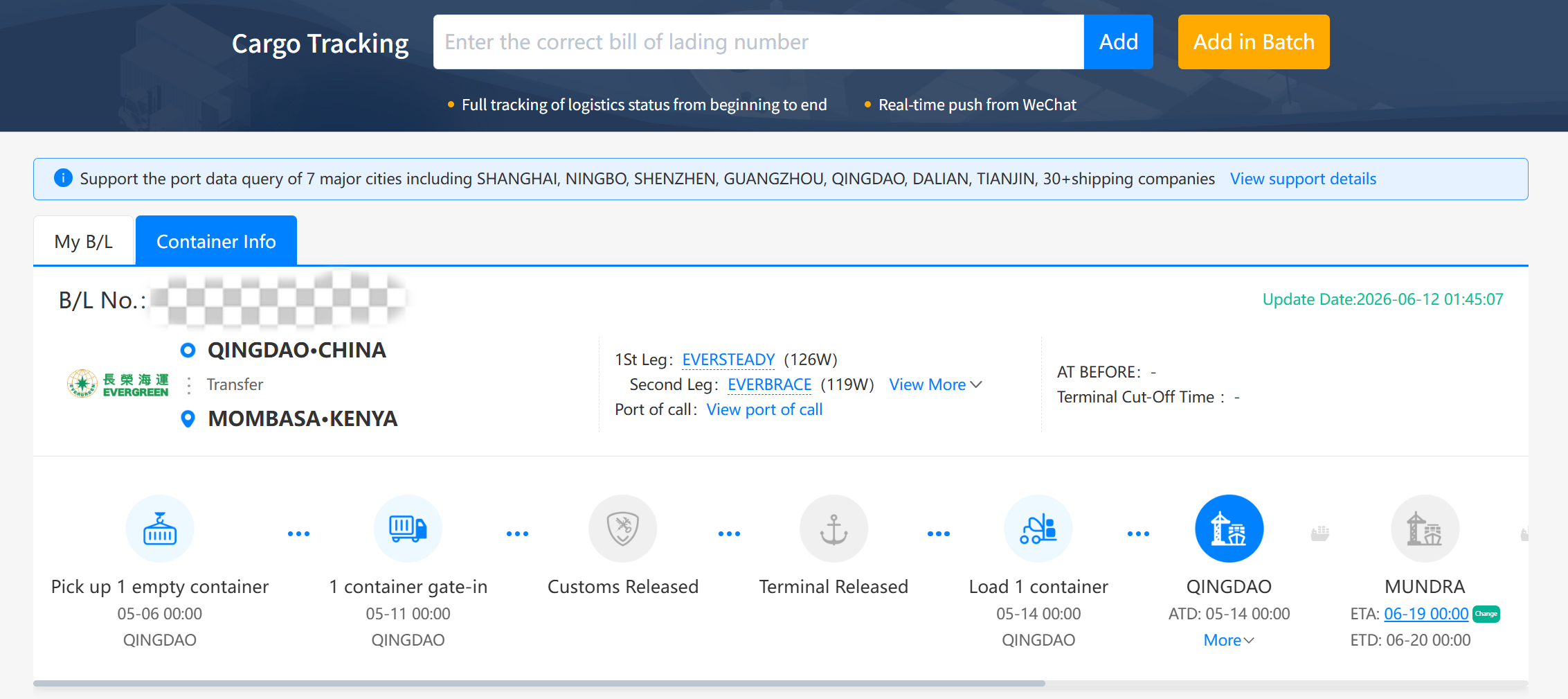This screenshot has height=699, width=1568.
Task: Switch to the My B/L tab
Action: coord(83,241)
